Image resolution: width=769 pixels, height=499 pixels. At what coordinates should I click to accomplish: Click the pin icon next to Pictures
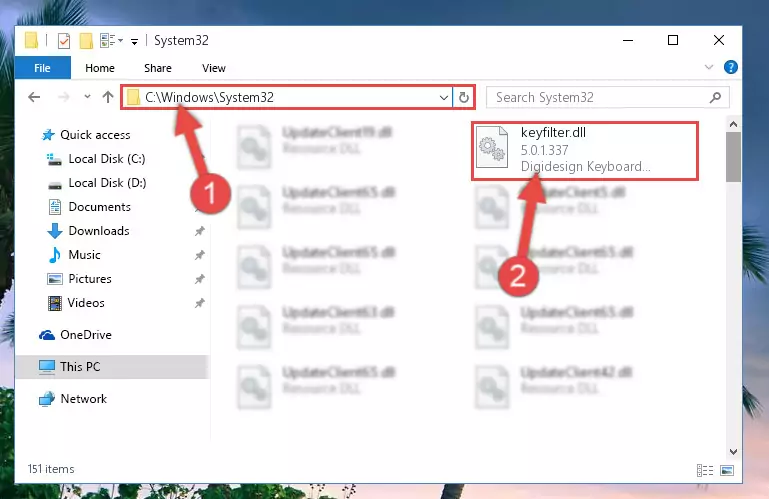coord(200,279)
